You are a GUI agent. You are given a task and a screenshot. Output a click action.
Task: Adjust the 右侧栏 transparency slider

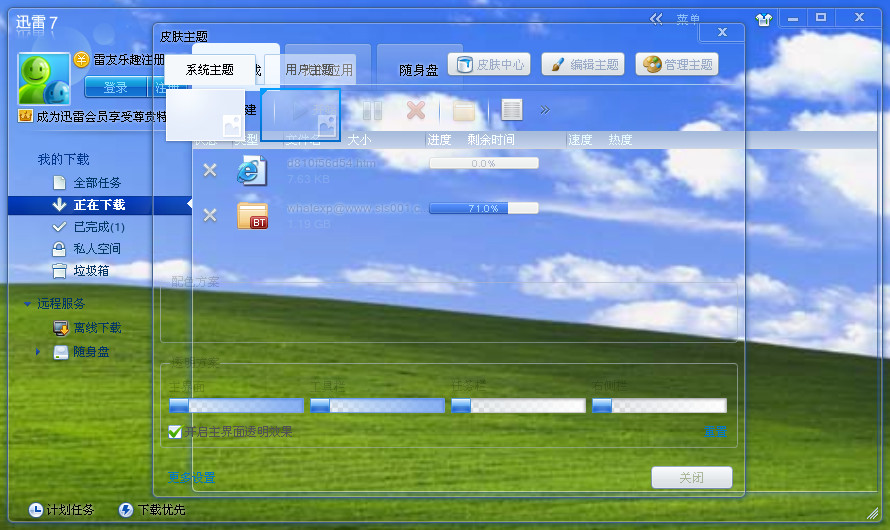click(659, 406)
